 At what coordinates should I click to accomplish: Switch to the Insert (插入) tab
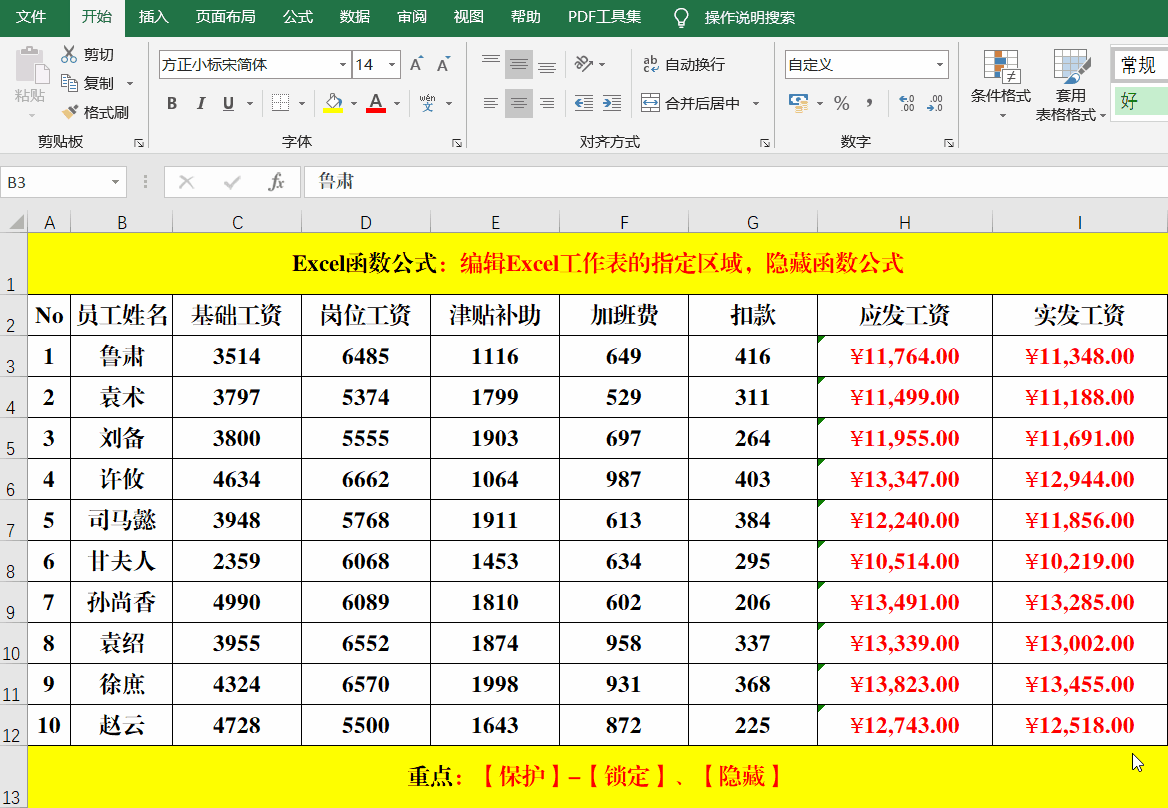[x=153, y=17]
